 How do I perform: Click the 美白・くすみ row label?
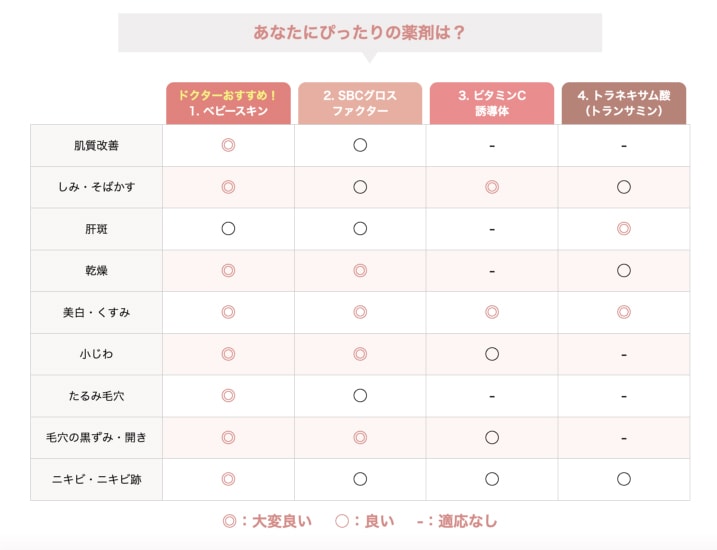(x=96, y=312)
